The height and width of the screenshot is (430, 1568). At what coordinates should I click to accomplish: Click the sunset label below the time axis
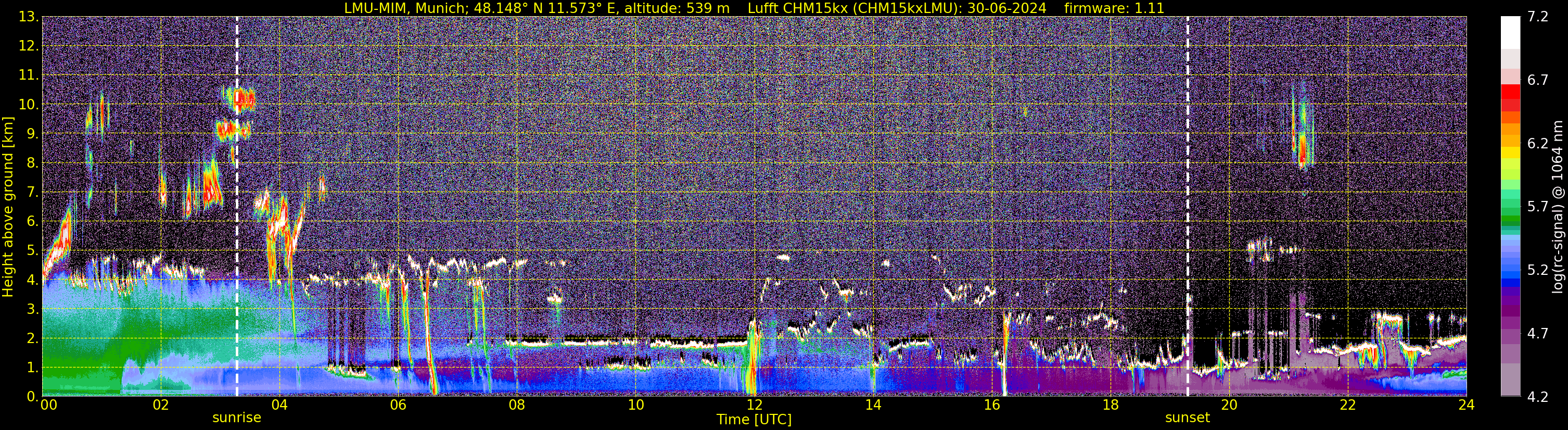(x=1187, y=418)
